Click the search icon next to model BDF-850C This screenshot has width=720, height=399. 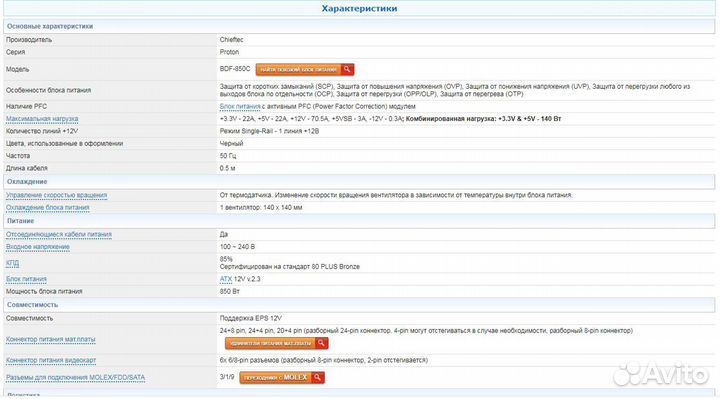(348, 69)
